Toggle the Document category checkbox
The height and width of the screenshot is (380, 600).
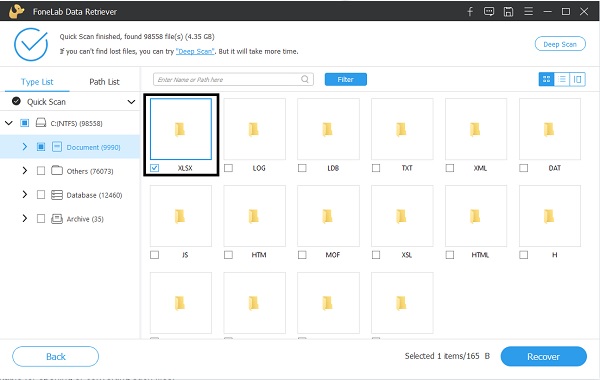coord(41,147)
